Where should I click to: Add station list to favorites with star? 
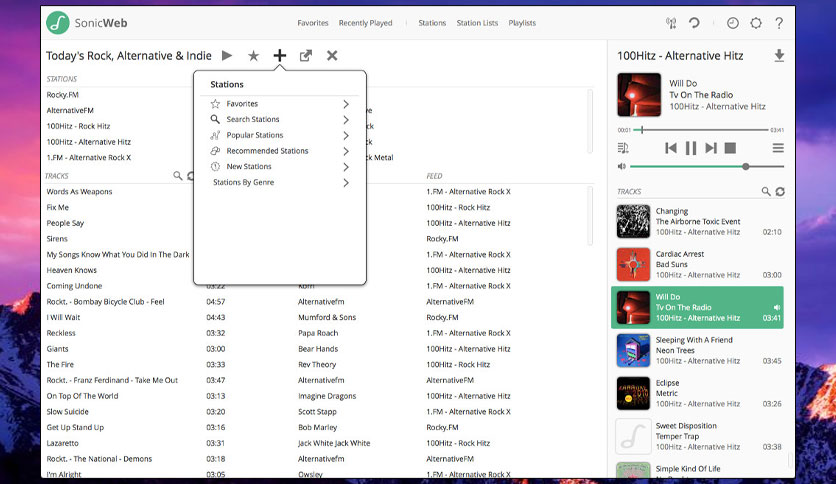253,55
